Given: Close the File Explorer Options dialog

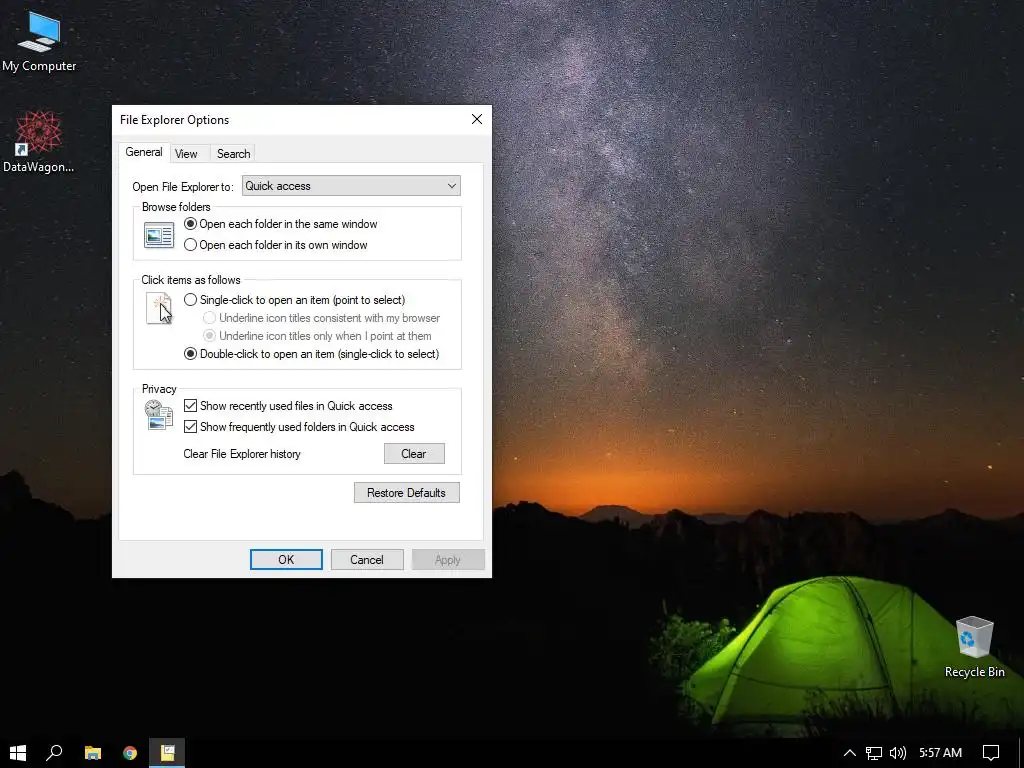Looking at the screenshot, I should click(477, 120).
